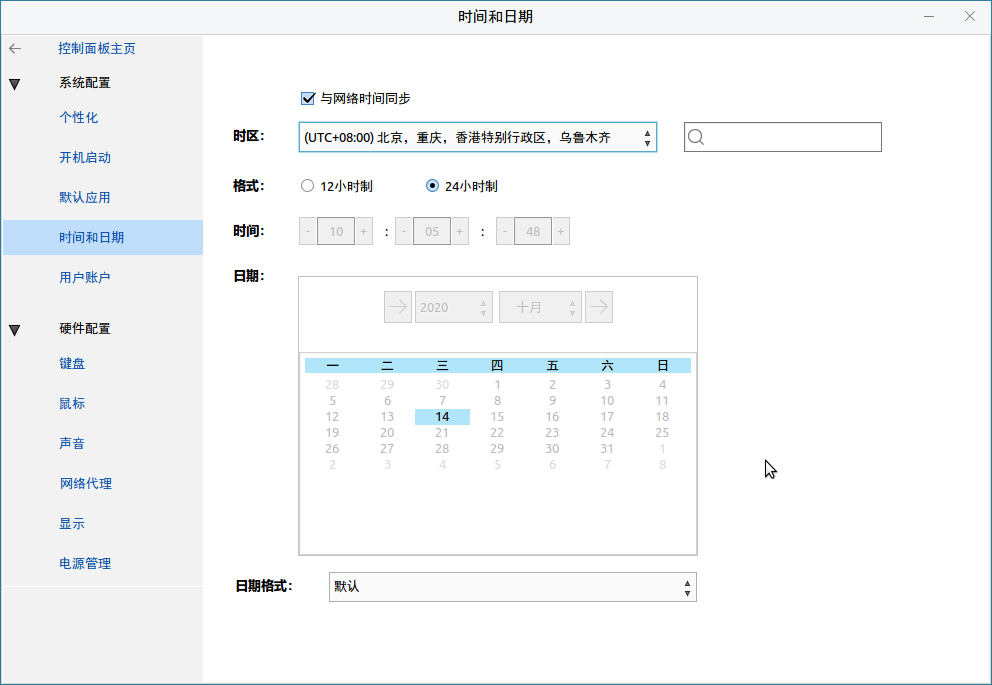Select date 19 in calendar
Screen dimensions: 992x685
332,433
